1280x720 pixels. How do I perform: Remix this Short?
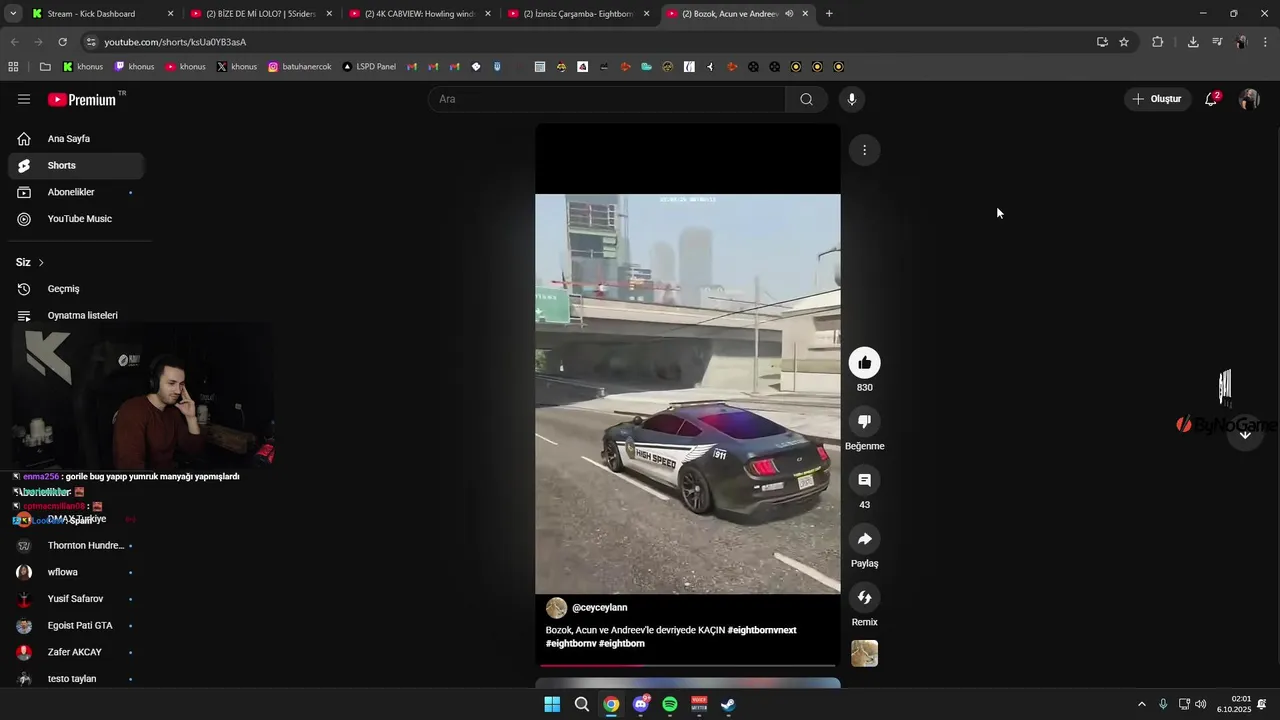[865, 597]
